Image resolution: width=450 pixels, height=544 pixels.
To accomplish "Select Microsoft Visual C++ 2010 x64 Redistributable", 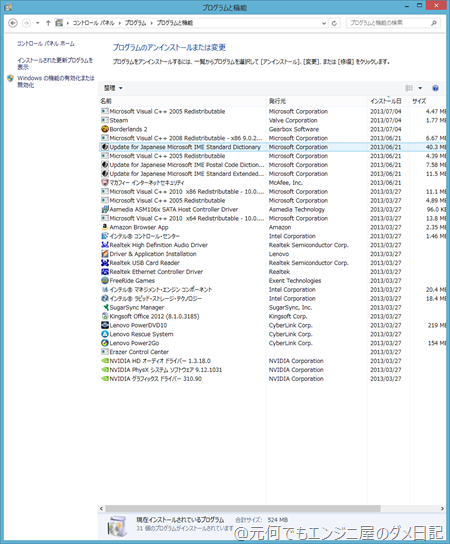I will pyautogui.click(x=273, y=218).
